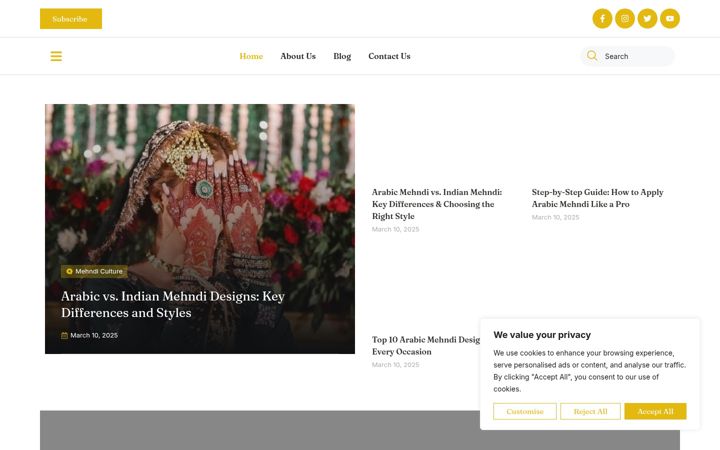Open the Top 10 Arabic Mehndi Designs article
720x450 pixels.
(426, 345)
